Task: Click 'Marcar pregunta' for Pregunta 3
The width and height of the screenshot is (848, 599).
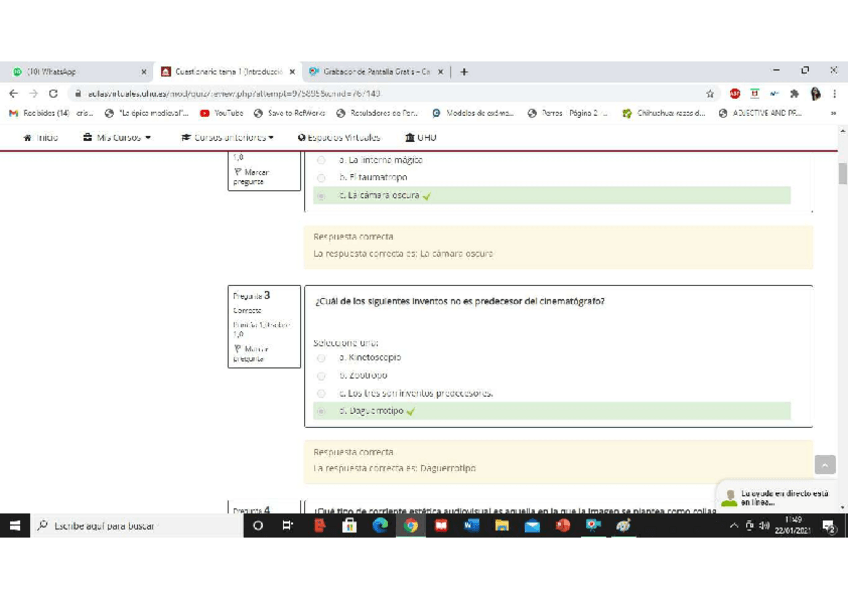Action: [250, 353]
